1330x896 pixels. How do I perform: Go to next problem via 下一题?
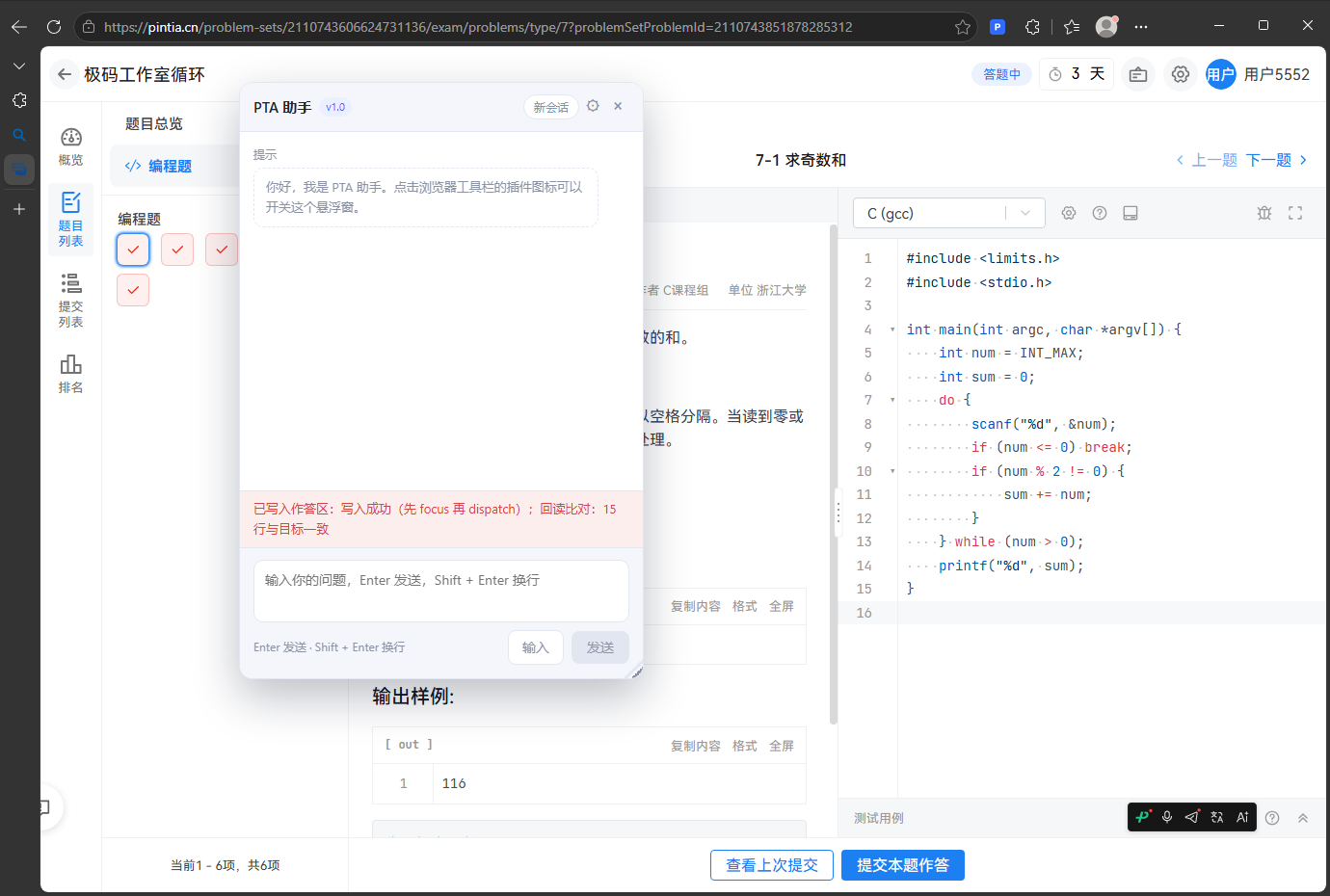pyautogui.click(x=1277, y=160)
